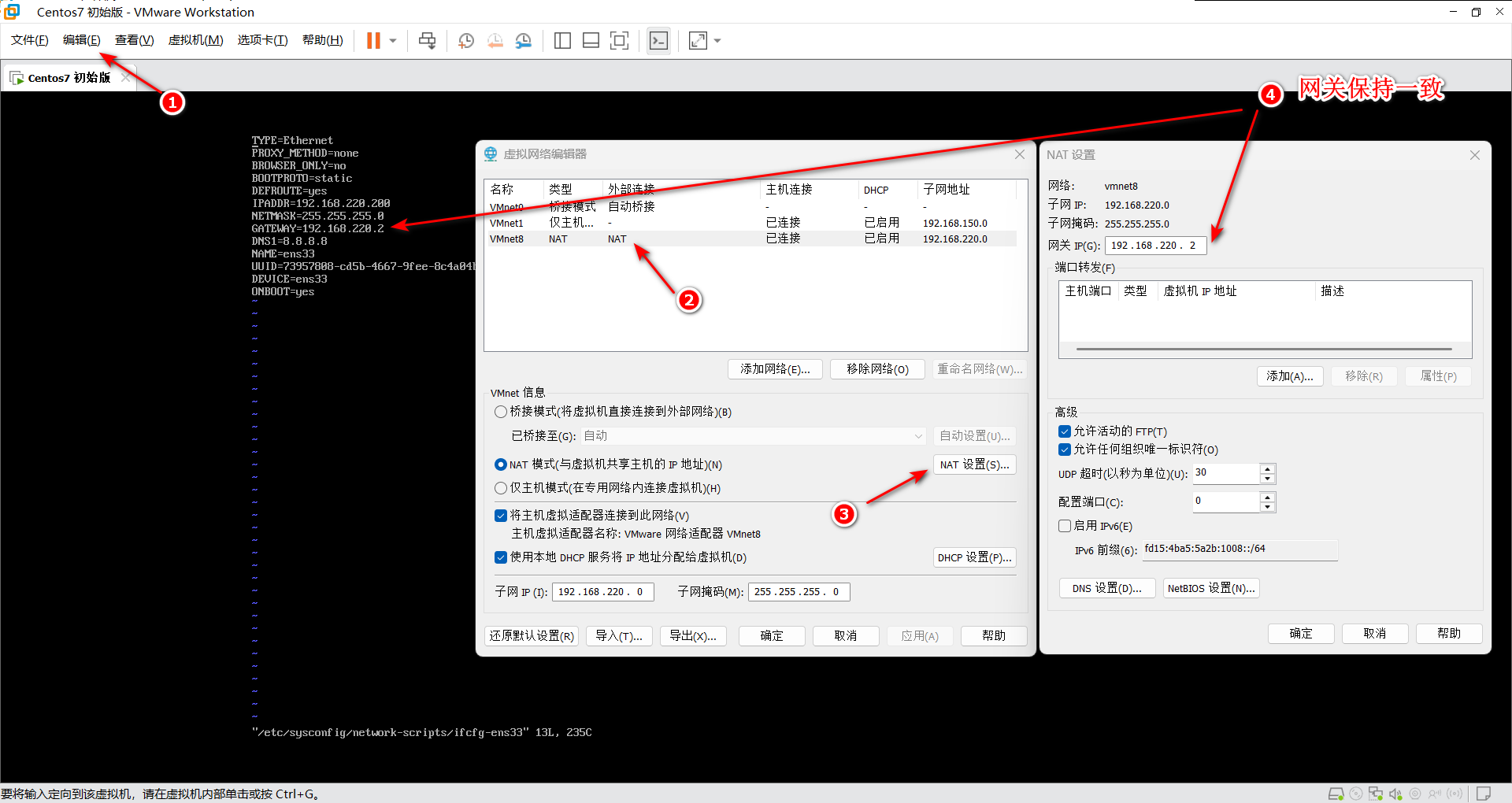This screenshot has height=803, width=1512.
Task: Open the 帮助(H) menu
Action: point(323,40)
